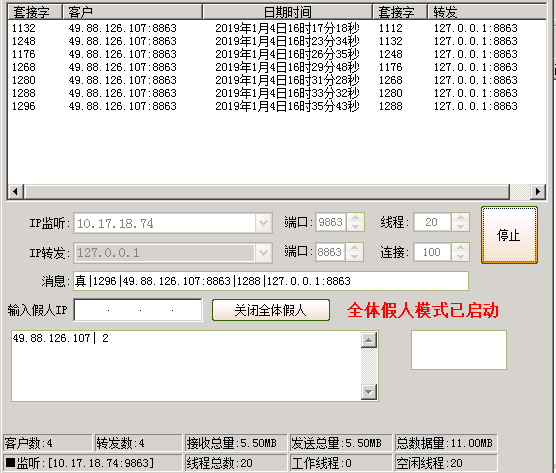Open the IP转发 address dropdown
This screenshot has width=556, height=473.
263,253
